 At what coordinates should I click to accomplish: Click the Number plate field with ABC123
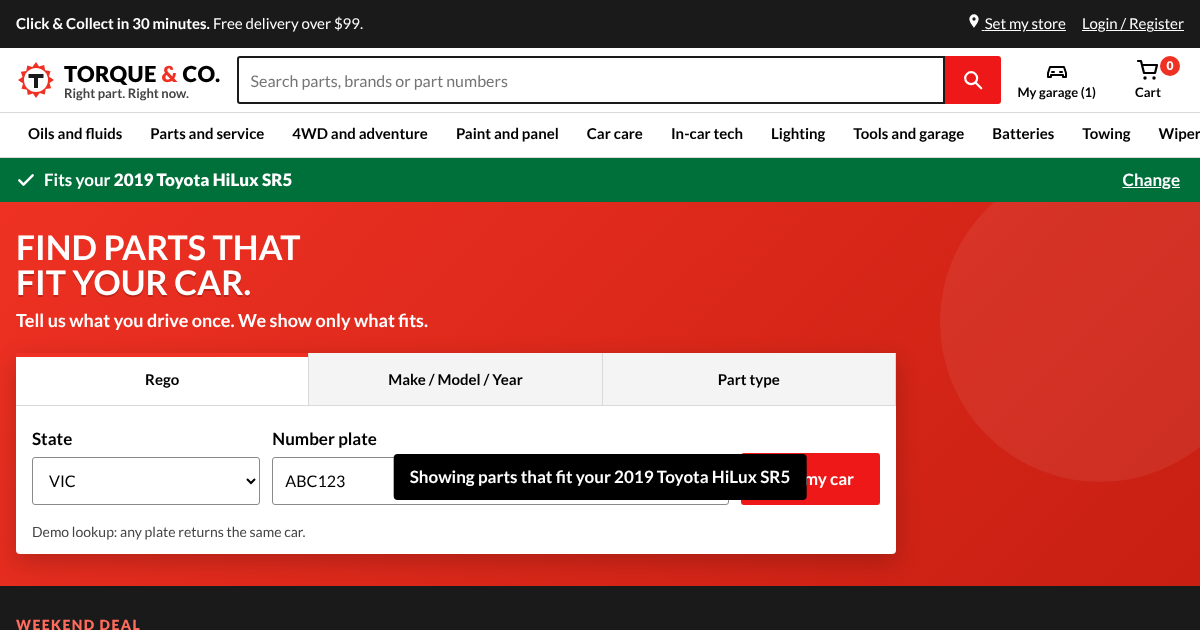(x=500, y=481)
